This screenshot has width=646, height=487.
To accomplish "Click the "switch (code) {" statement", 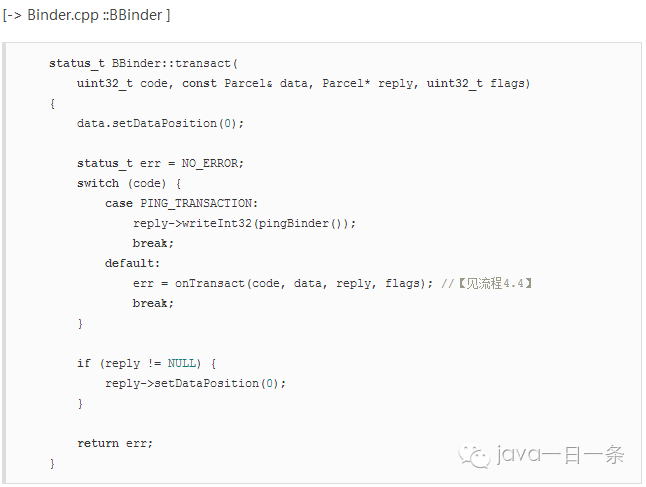I will [129, 183].
